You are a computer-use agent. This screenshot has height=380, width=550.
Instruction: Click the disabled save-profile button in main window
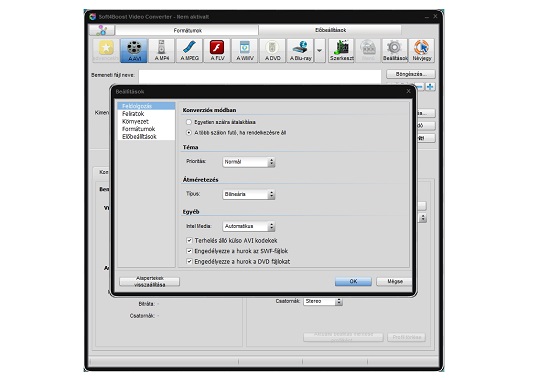click(x=343, y=337)
